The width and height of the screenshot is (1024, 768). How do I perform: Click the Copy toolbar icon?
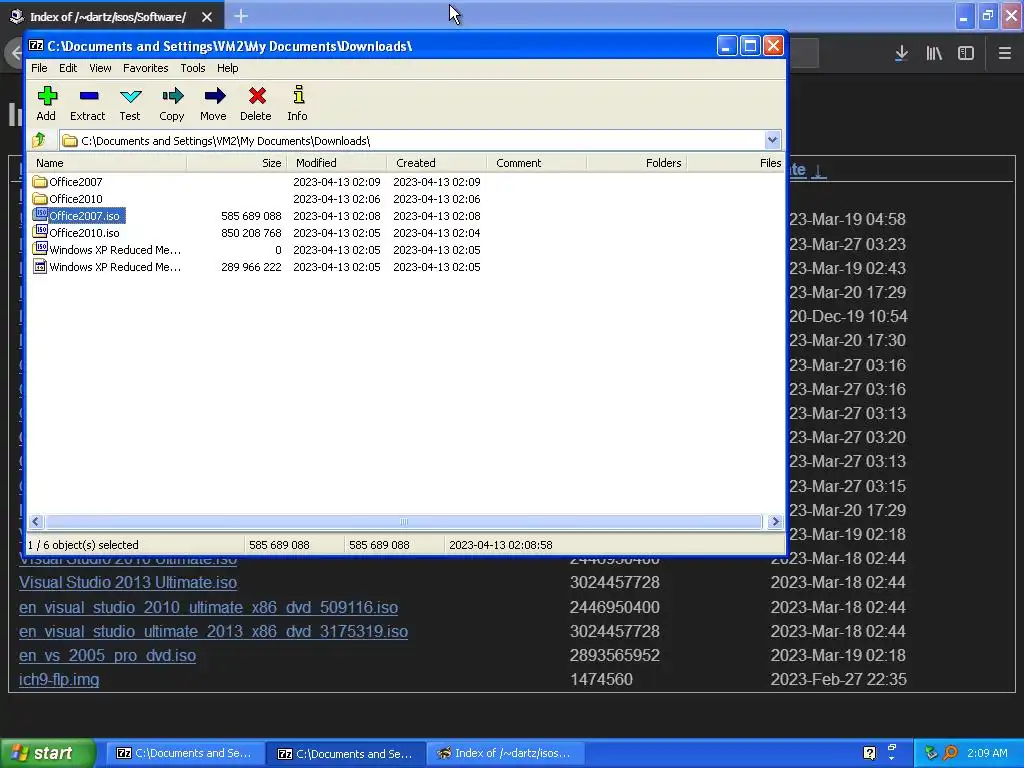(172, 97)
